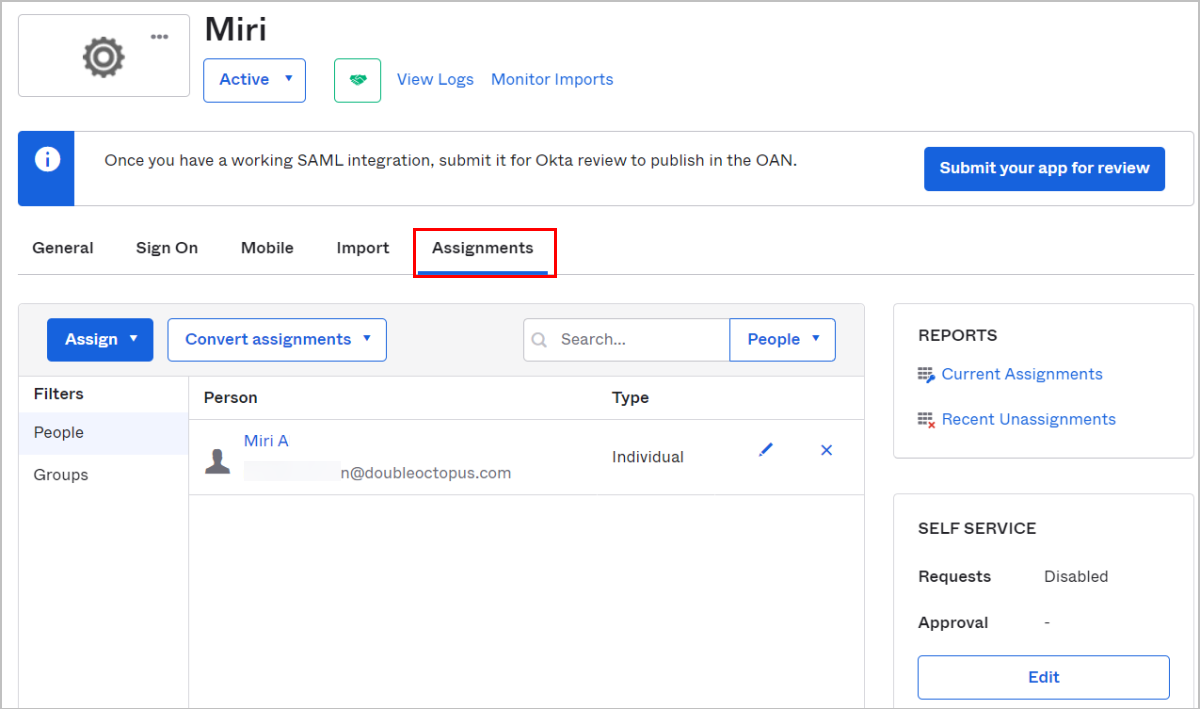Open the Active status dropdown
1200x709 pixels.
point(255,80)
